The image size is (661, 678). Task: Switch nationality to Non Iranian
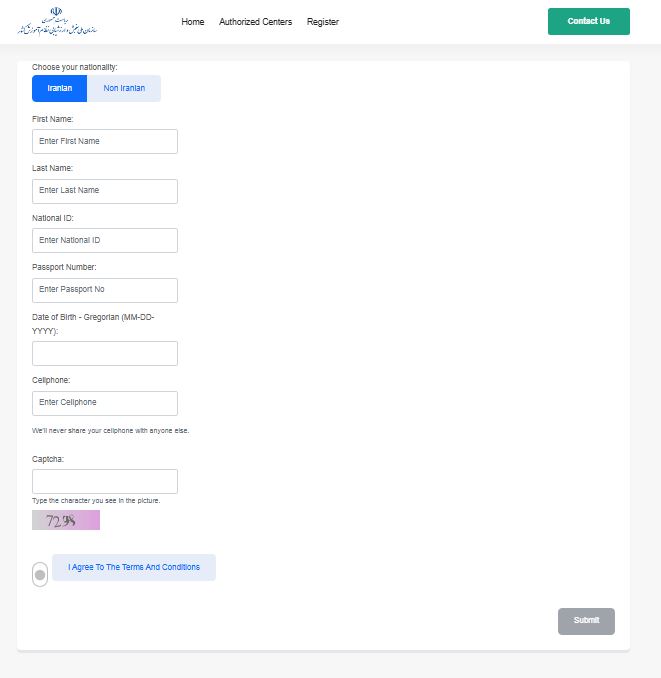pos(124,89)
